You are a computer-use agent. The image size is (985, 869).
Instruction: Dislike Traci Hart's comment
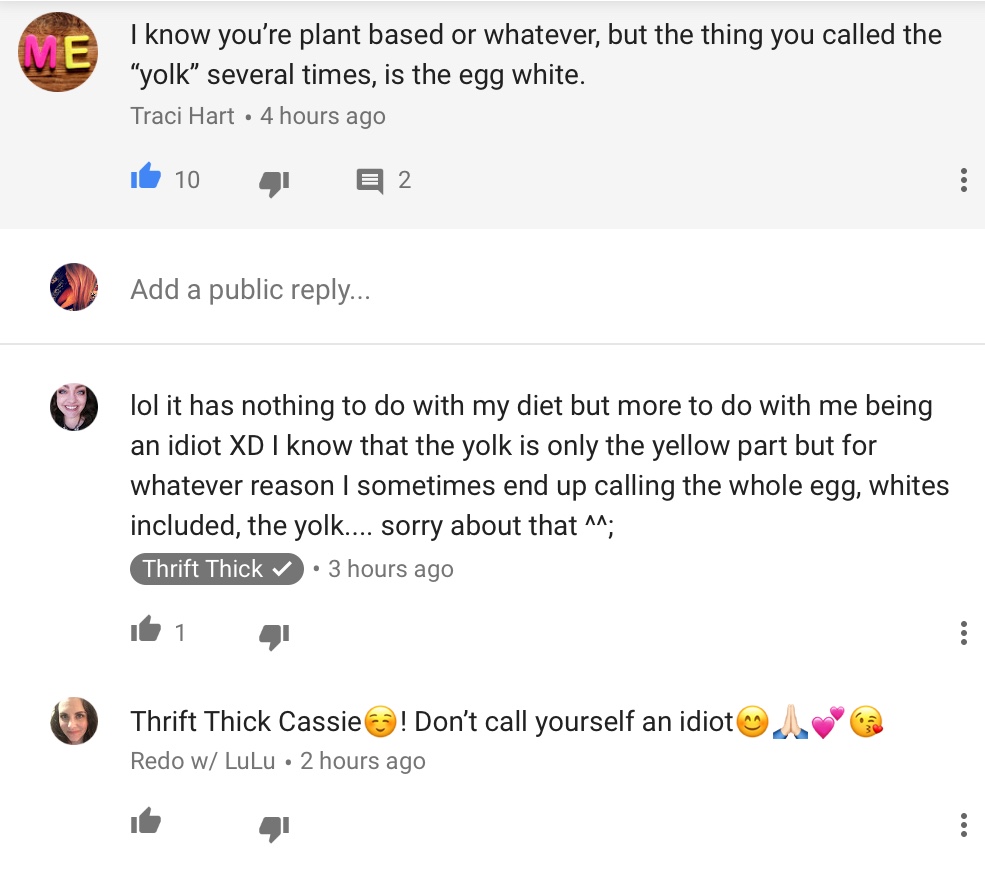coord(274,181)
